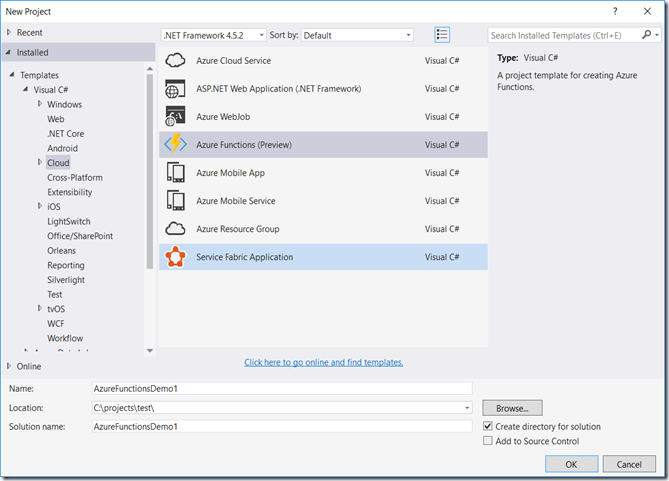Click the tree scrollbar up arrow

150,68
